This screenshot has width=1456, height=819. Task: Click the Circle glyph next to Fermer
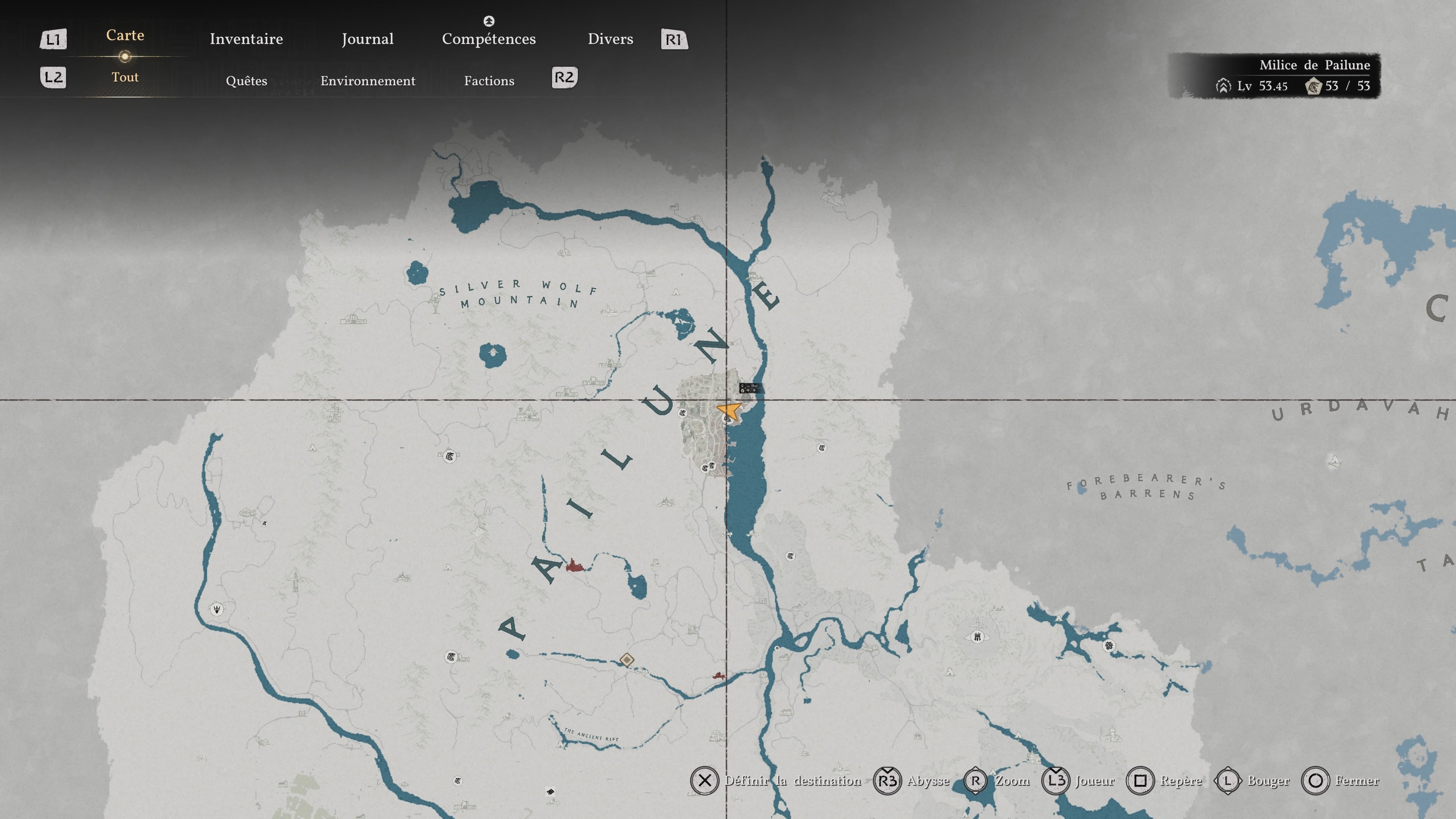pyautogui.click(x=1315, y=781)
